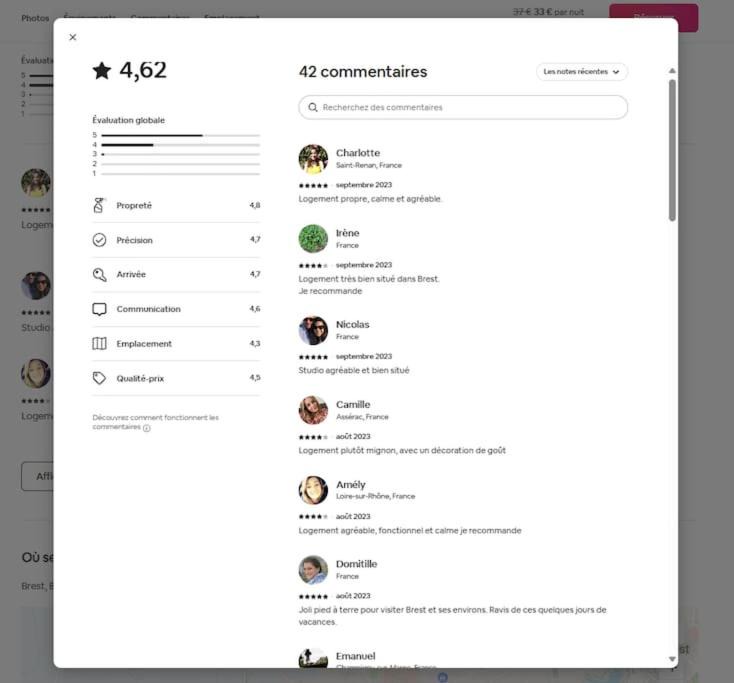Screen dimensions: 734x683
Task: Click the Arrivée key icon
Action: pos(99,274)
